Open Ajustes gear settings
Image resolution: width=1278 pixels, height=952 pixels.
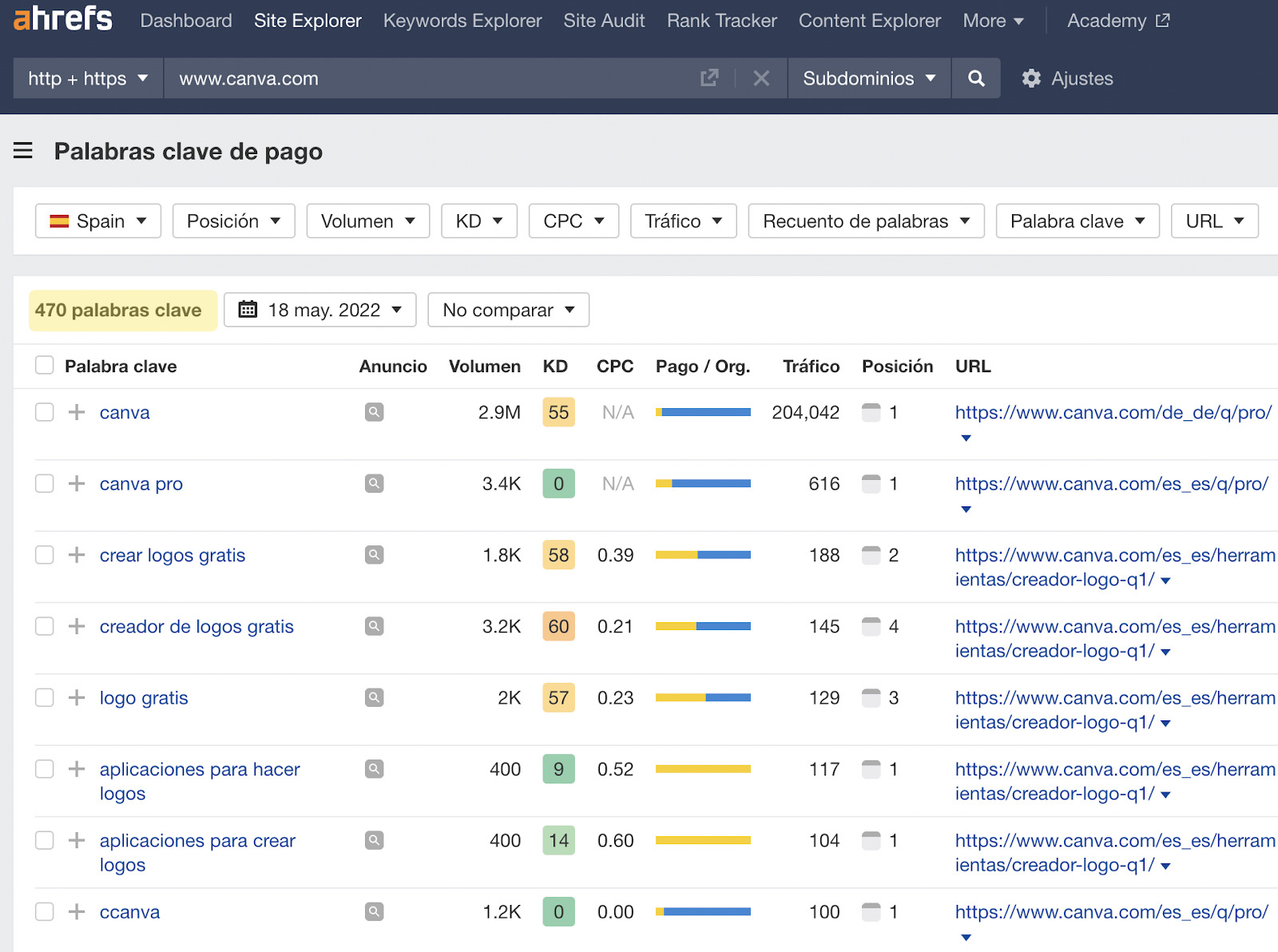click(x=1067, y=78)
